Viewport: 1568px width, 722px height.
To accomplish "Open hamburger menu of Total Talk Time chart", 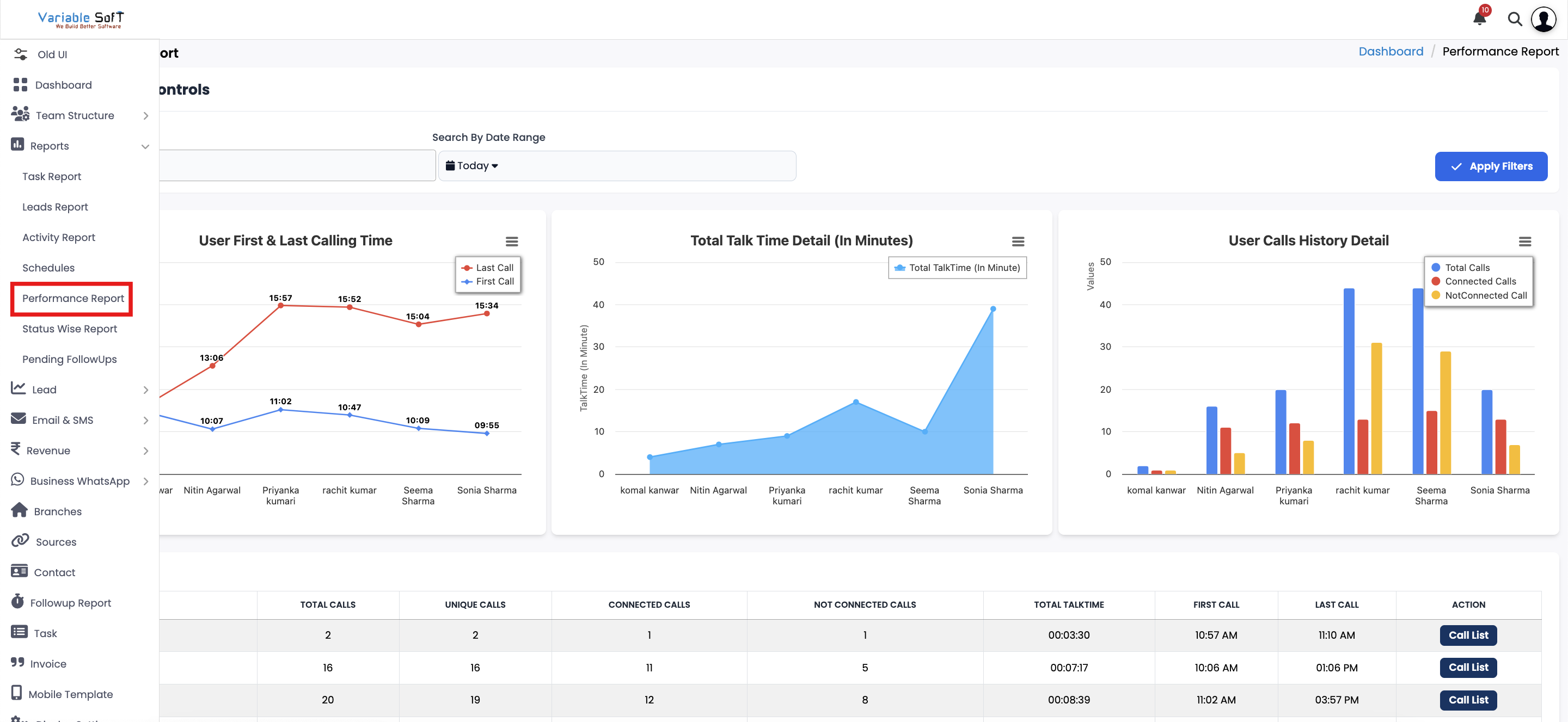I will [1018, 242].
